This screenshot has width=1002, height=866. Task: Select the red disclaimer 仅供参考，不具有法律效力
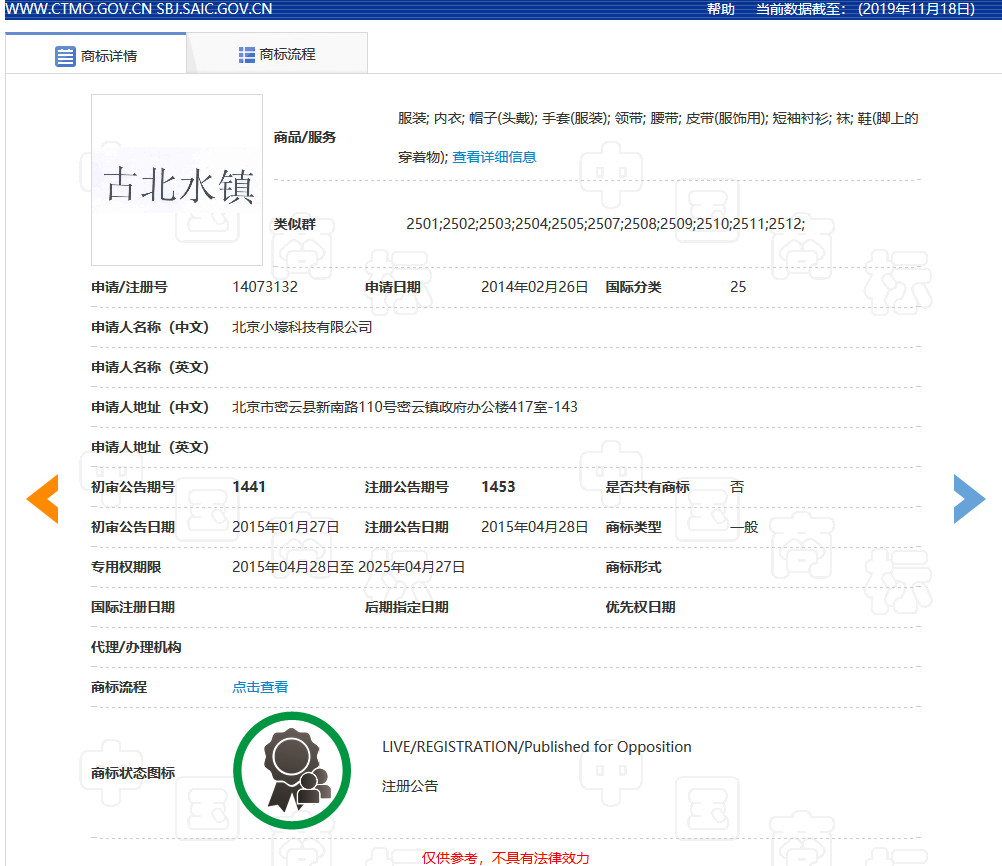pos(505,858)
